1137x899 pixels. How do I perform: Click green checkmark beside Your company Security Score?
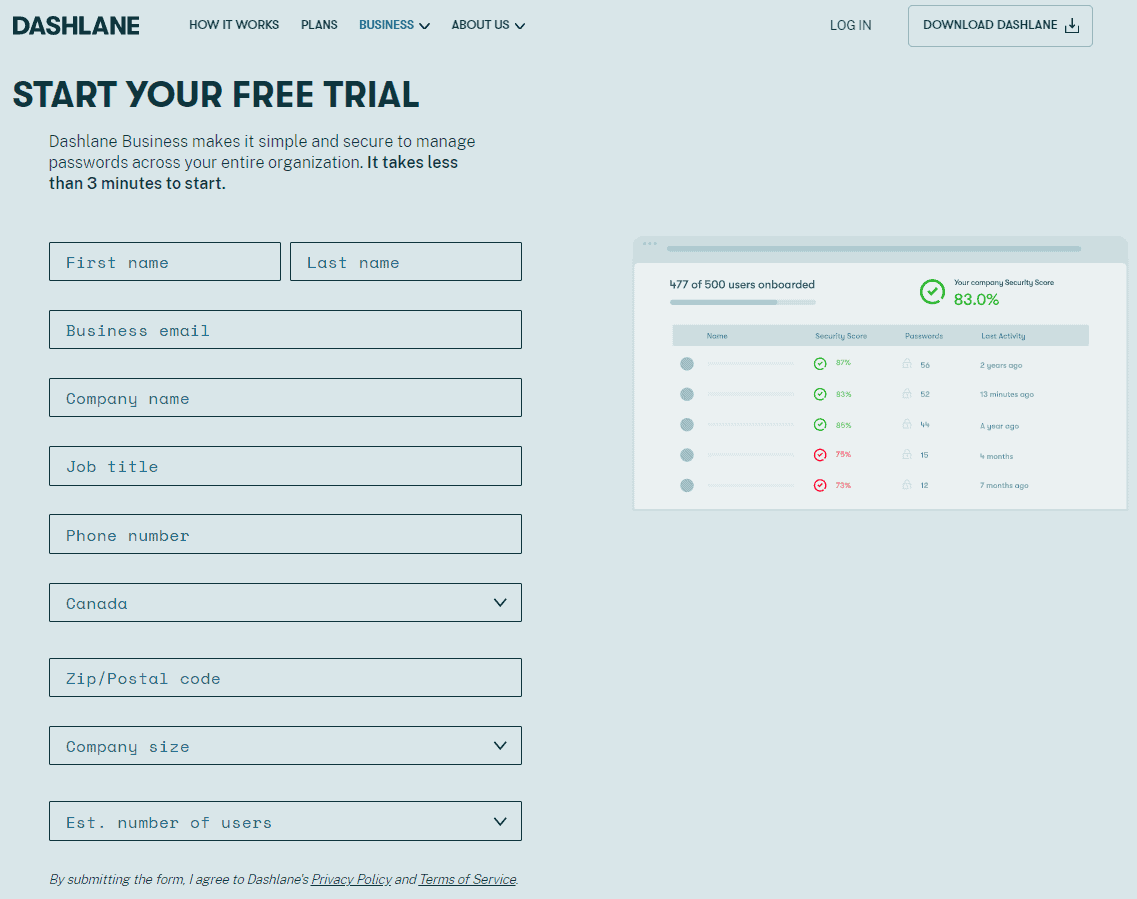tap(933, 292)
